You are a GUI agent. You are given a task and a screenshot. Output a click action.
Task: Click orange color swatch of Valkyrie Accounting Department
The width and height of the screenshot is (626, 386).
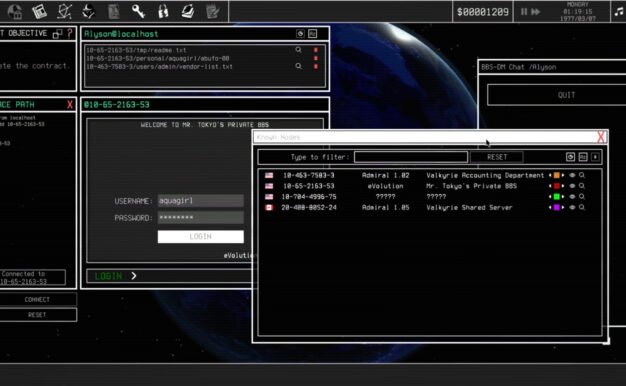557,175
